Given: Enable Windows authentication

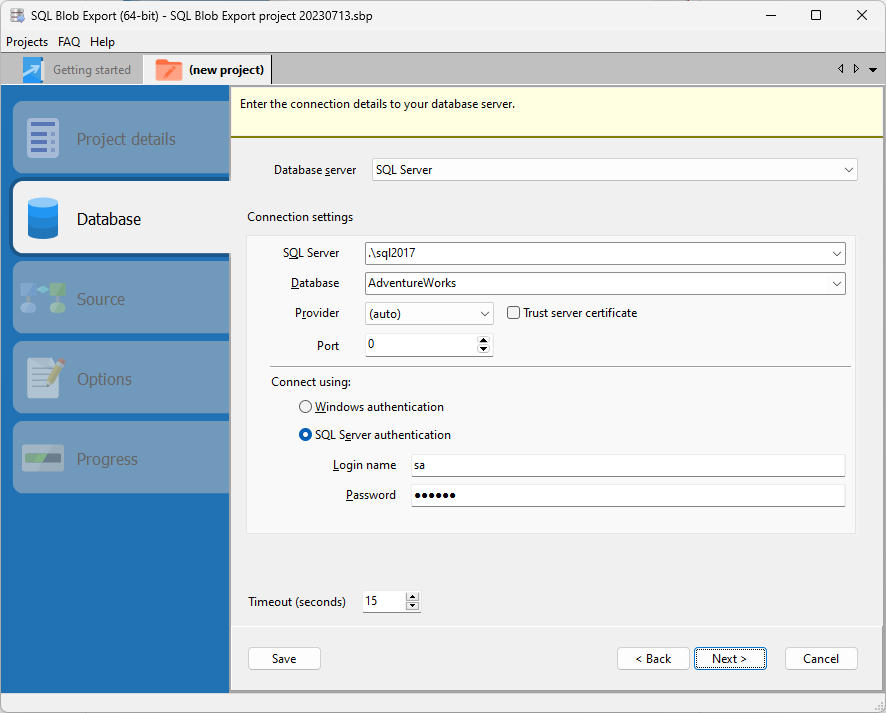Looking at the screenshot, I should [x=305, y=407].
